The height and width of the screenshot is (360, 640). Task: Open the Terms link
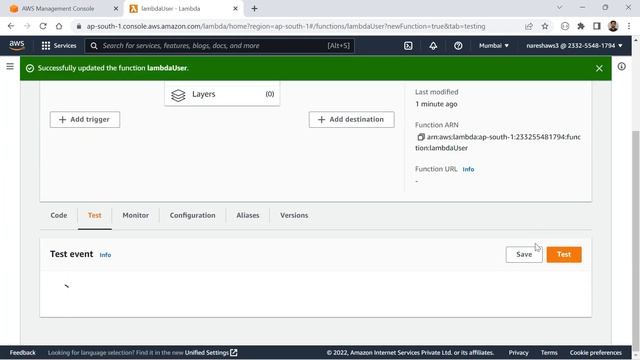pyautogui.click(x=549, y=353)
